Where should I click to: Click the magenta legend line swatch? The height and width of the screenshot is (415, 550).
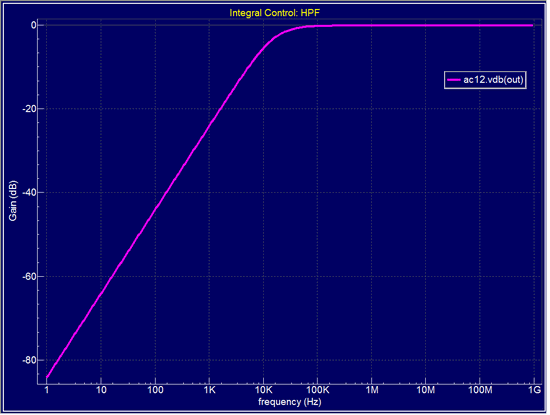point(454,80)
